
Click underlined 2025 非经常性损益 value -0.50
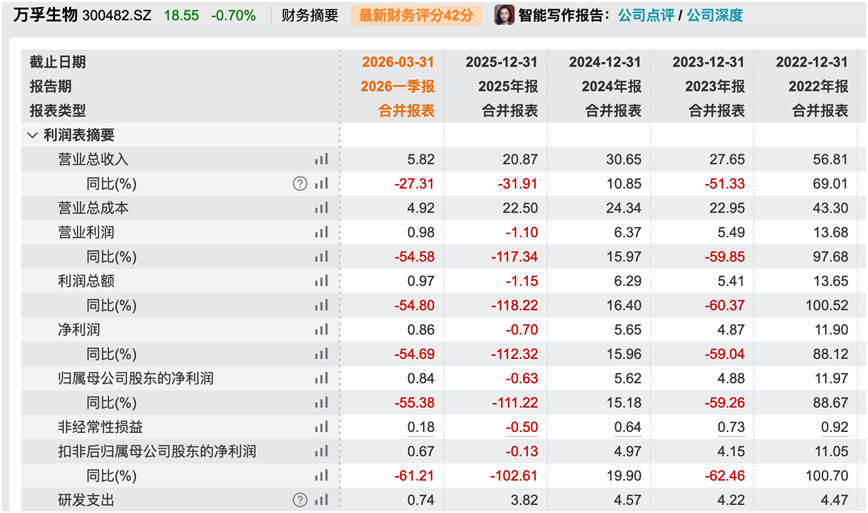[521, 427]
